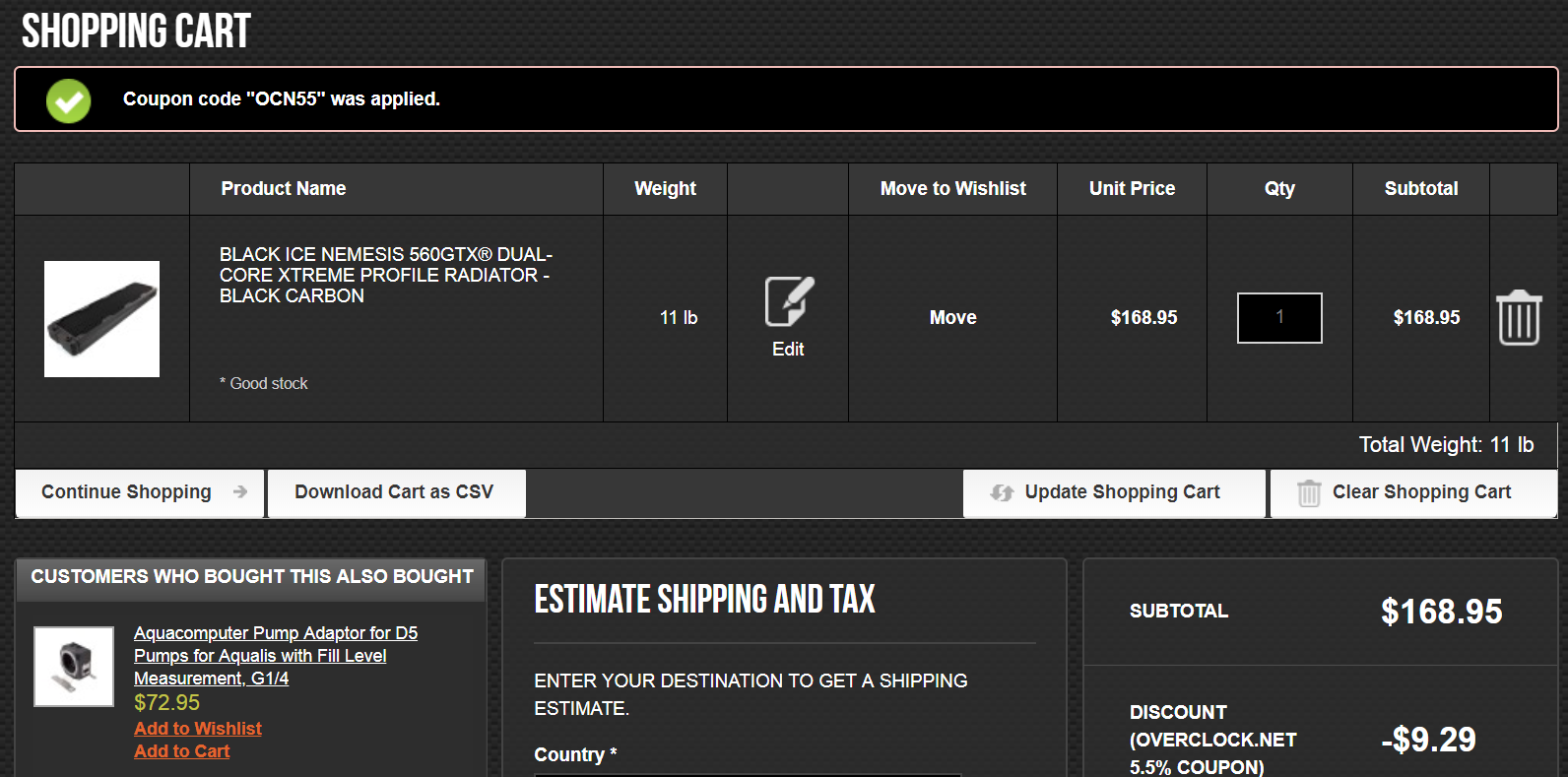Click the green checkmark icon in coupon notice
1568x777 pixels.
pyautogui.click(x=69, y=100)
